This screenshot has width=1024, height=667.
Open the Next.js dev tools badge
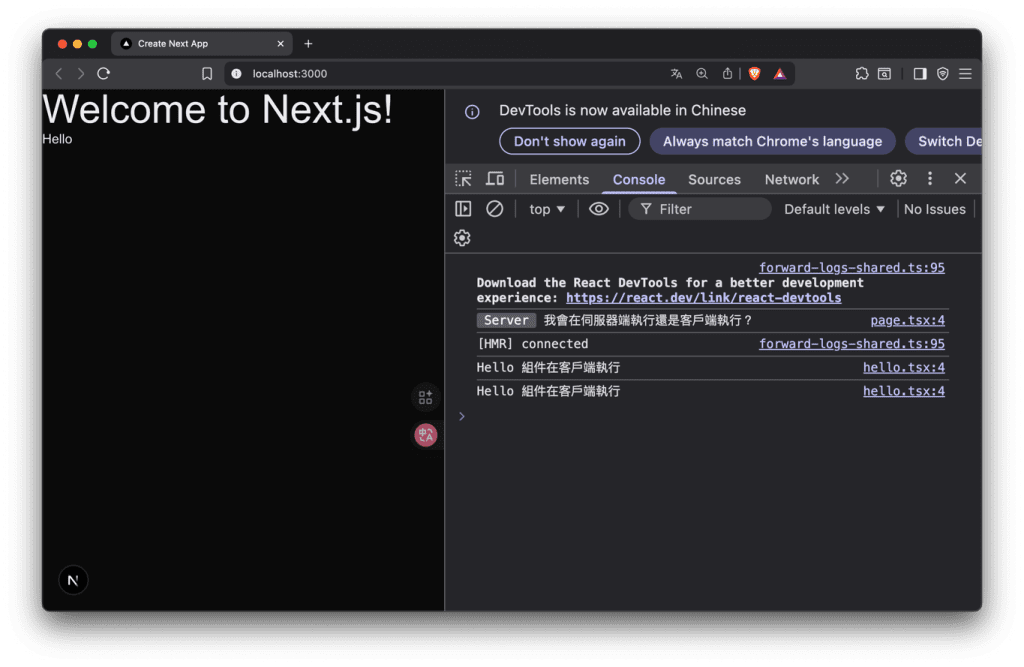coord(73,581)
